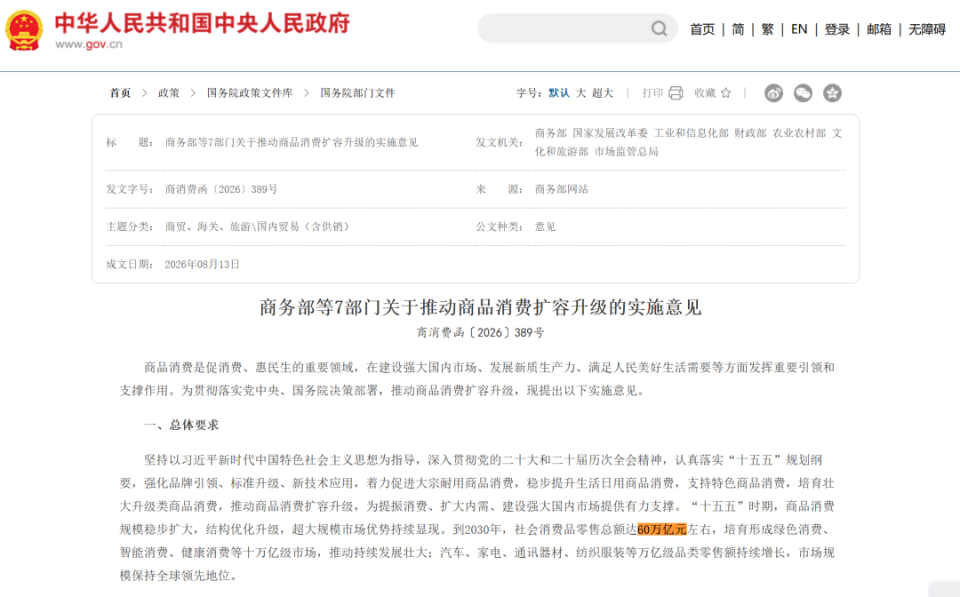The height and width of the screenshot is (597, 960).
Task: Share via Weibo icon
Action: tap(774, 93)
